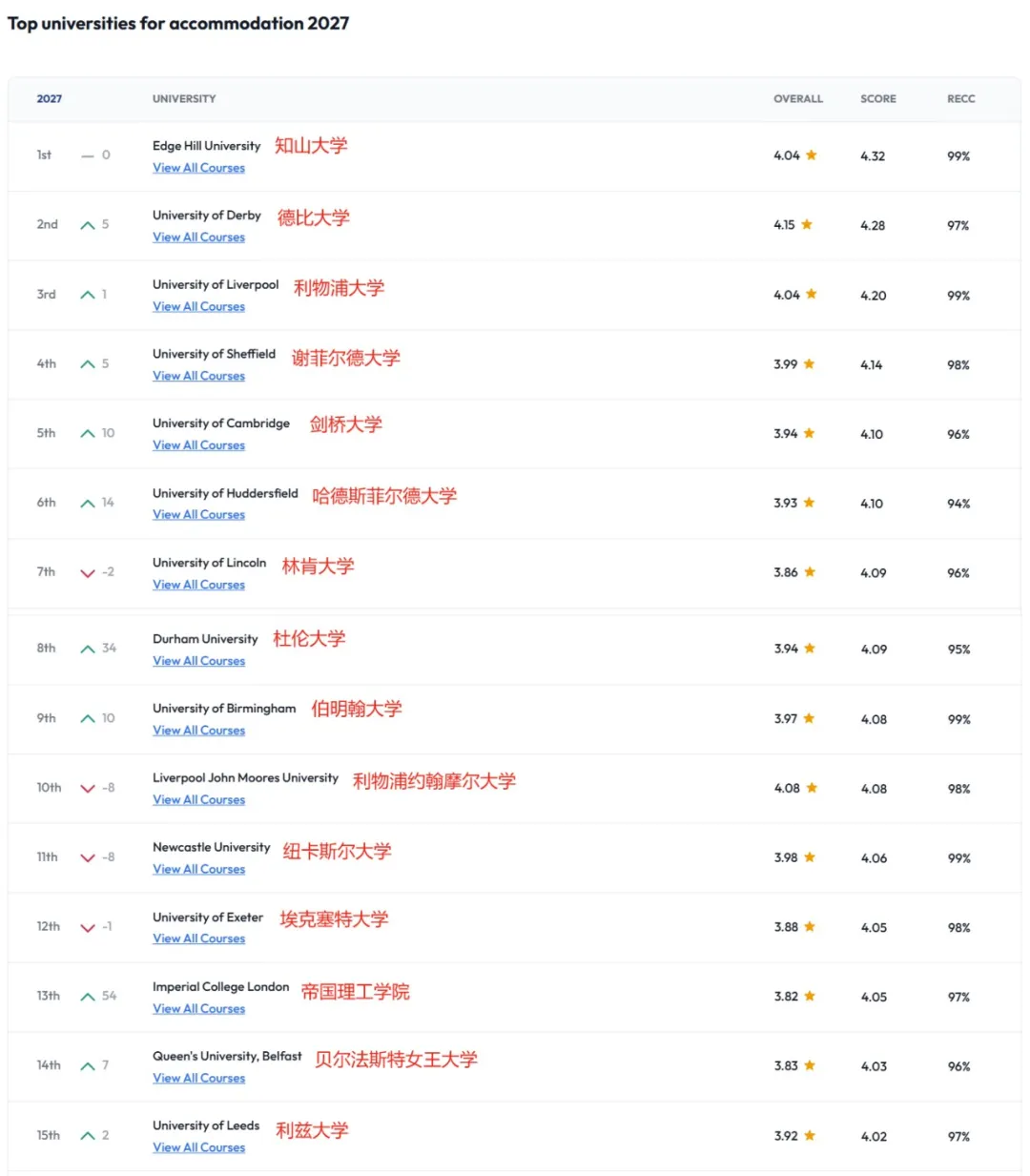This screenshot has height=1176, width=1030.
Task: Click the 4.28 score for Derby
Action: (x=873, y=226)
